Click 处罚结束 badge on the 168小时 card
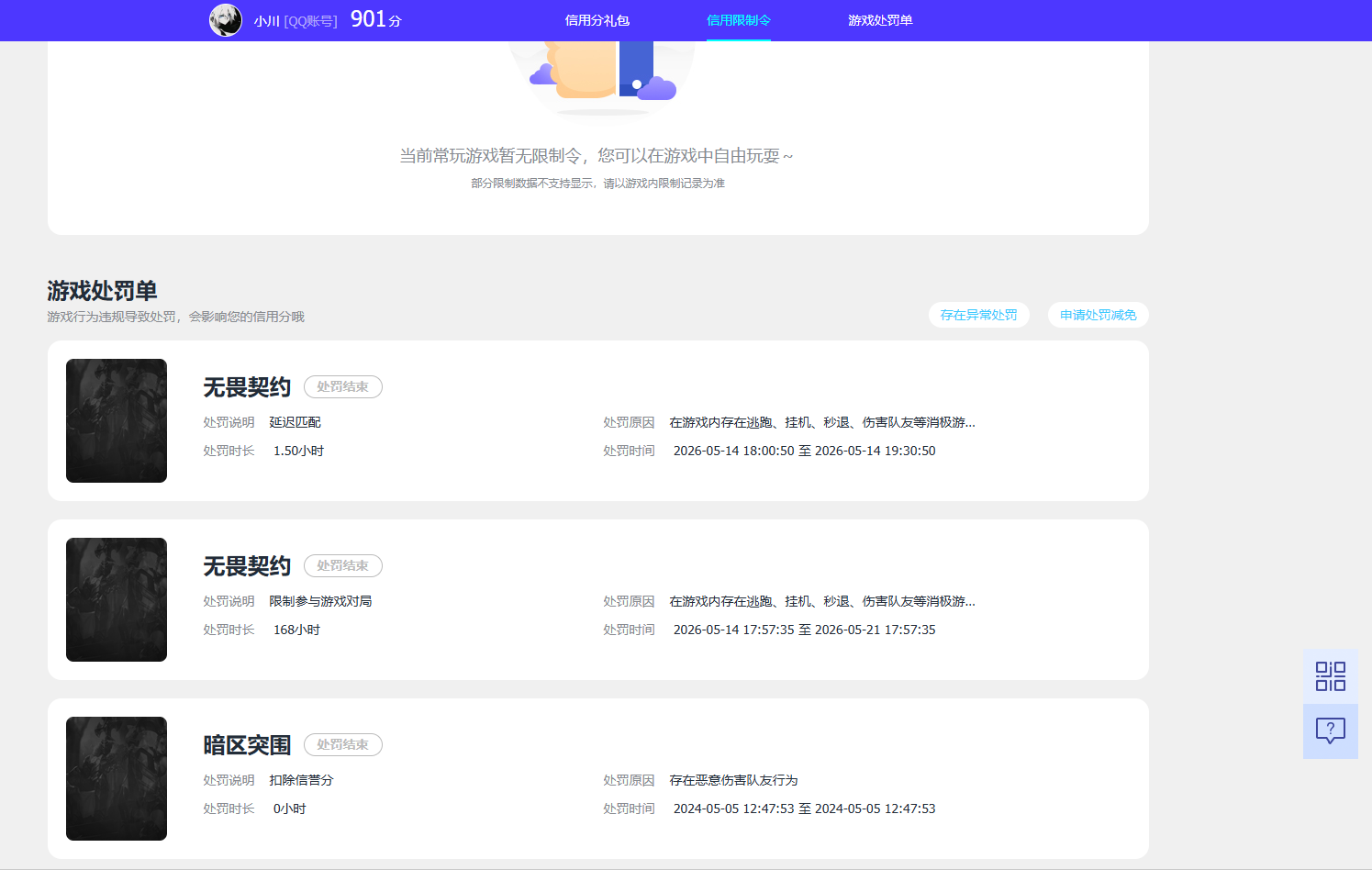Viewport: 1372px width, 870px height. tap(343, 566)
